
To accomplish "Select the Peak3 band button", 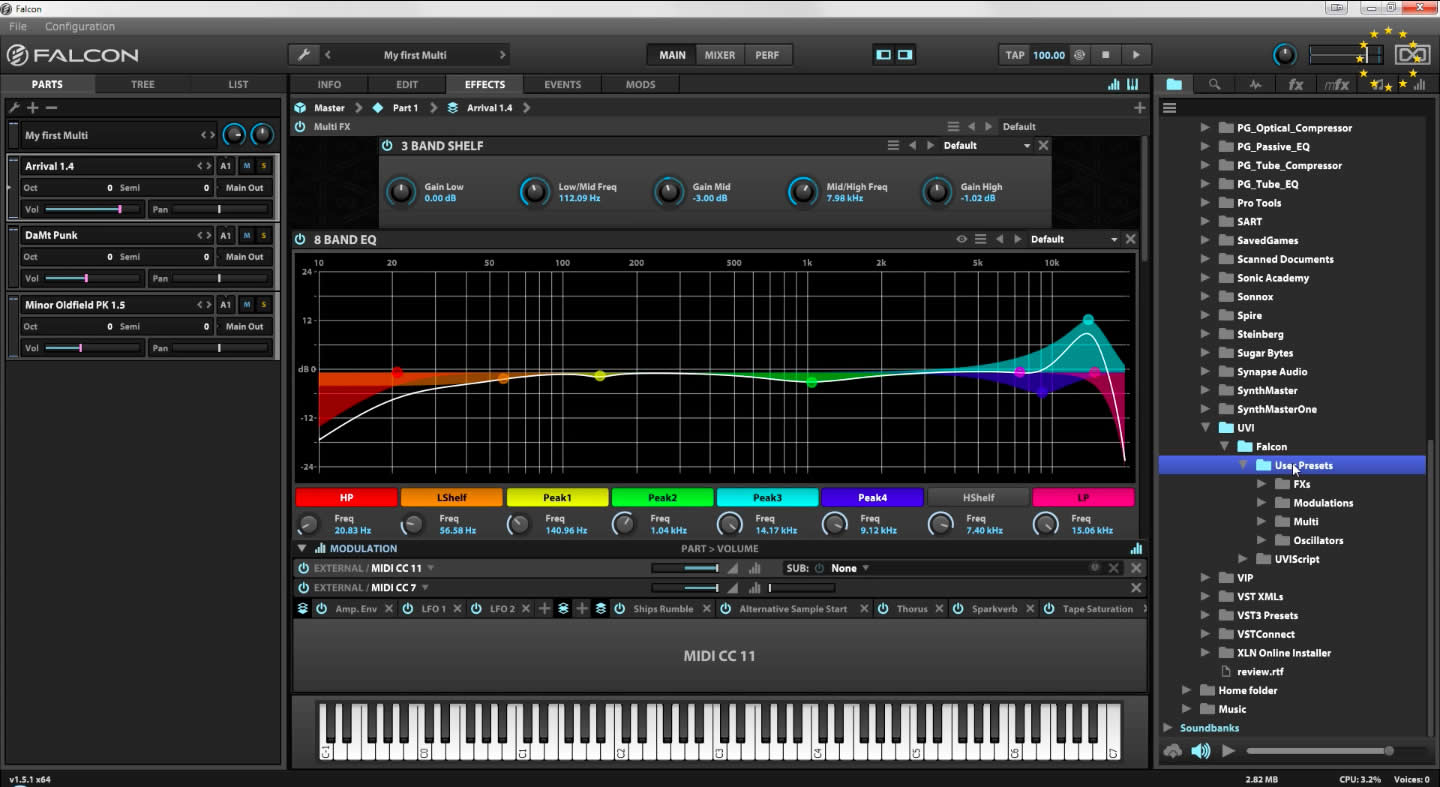I will pos(767,498).
